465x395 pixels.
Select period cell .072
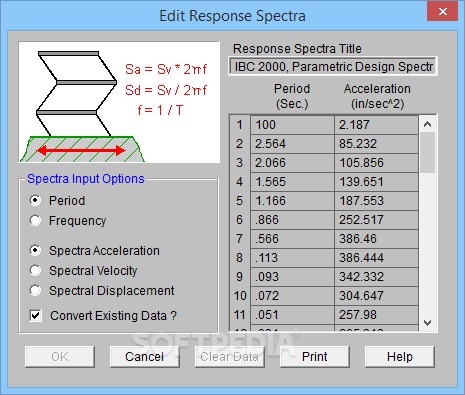coord(292,296)
